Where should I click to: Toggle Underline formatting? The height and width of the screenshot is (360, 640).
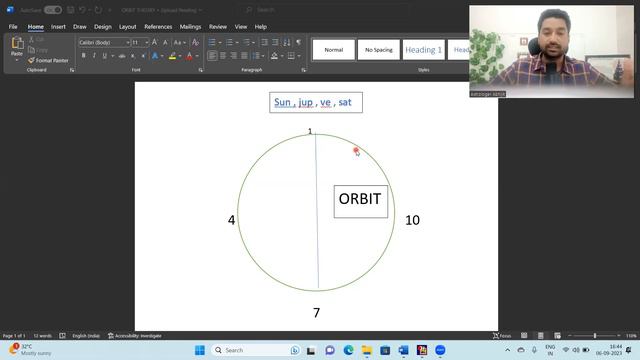[104, 56]
